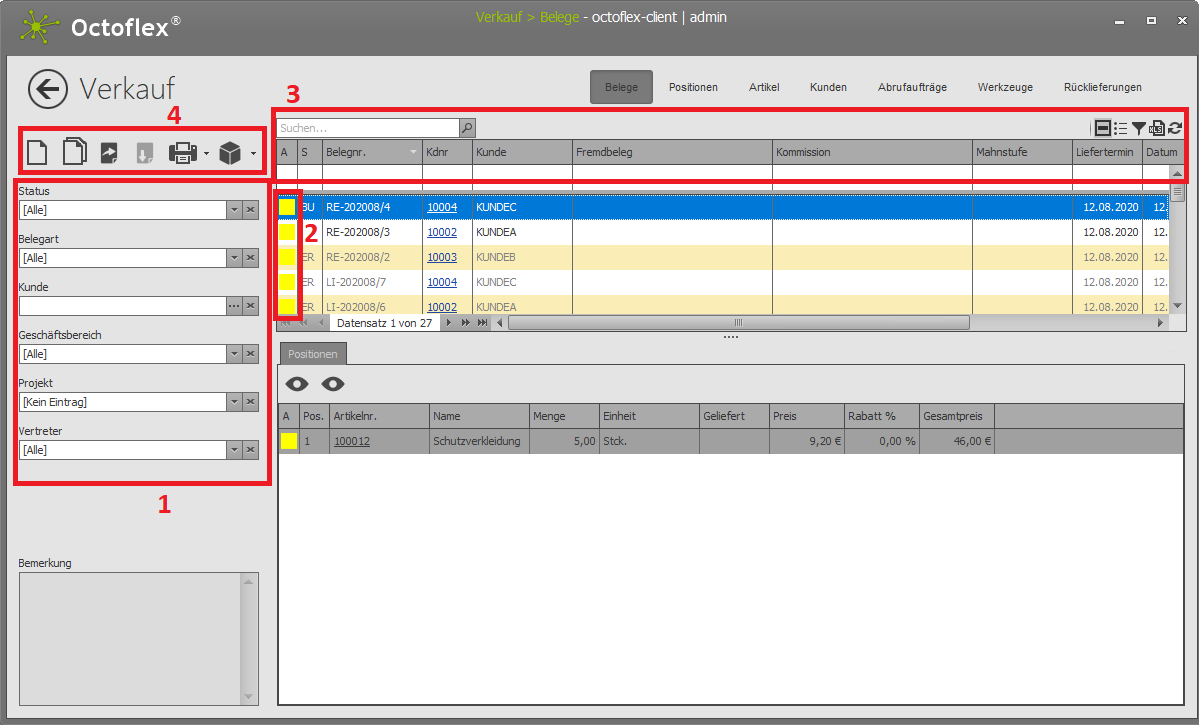Toggle the second eye icon in Positionen
The width and height of the screenshot is (1199, 725).
[333, 384]
